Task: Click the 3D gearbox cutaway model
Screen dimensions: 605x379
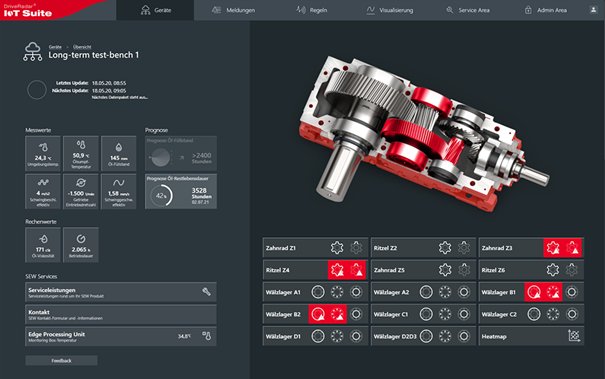Action: [424, 133]
